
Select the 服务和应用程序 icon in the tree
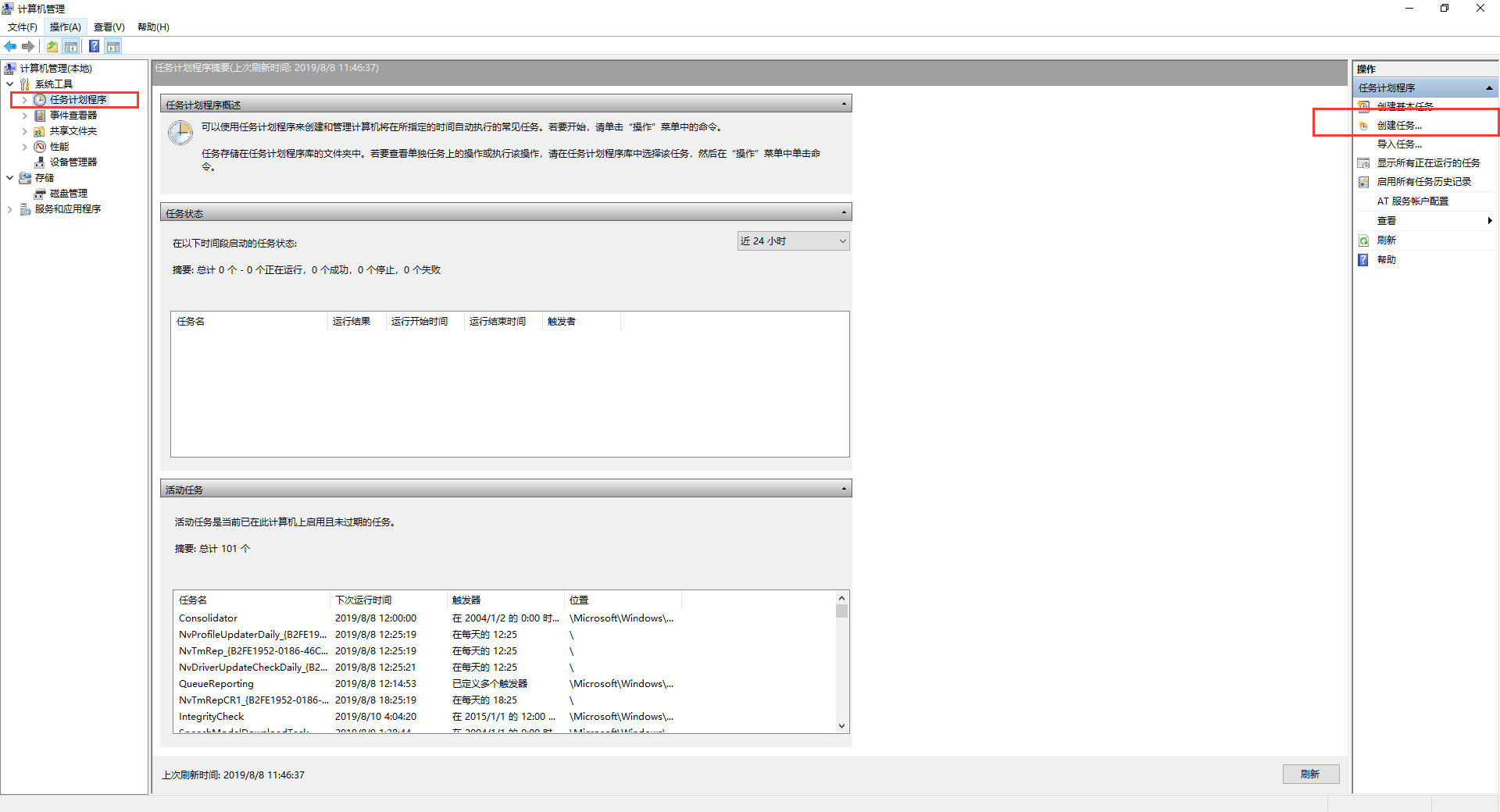(25, 209)
